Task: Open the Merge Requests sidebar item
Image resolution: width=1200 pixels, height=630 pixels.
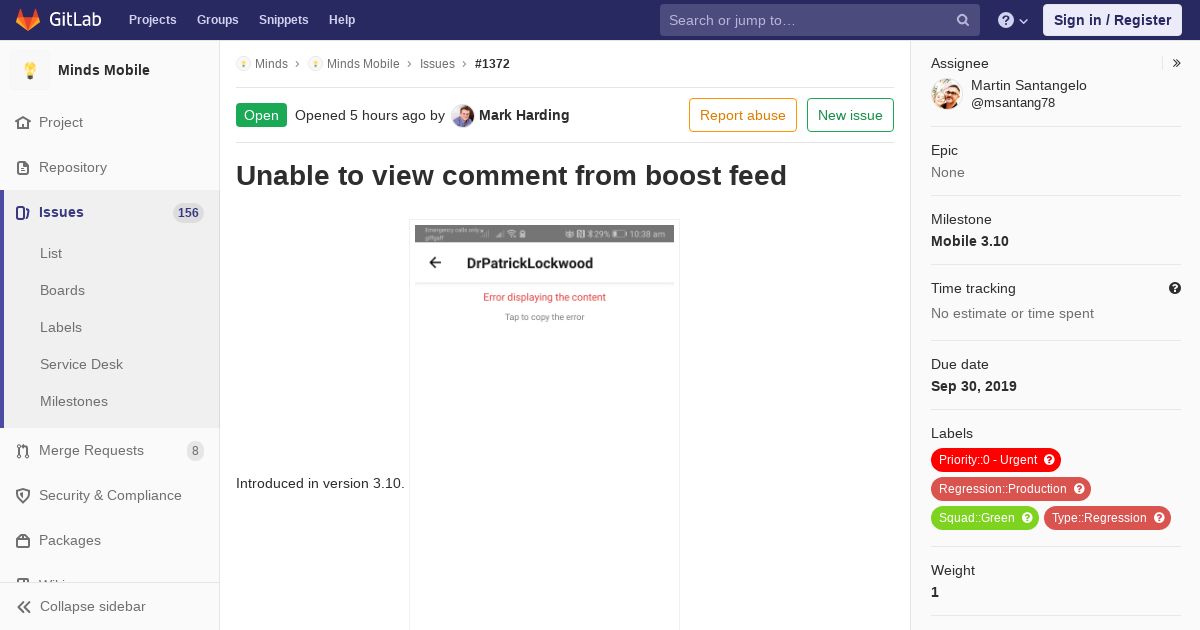Action: 110,451
